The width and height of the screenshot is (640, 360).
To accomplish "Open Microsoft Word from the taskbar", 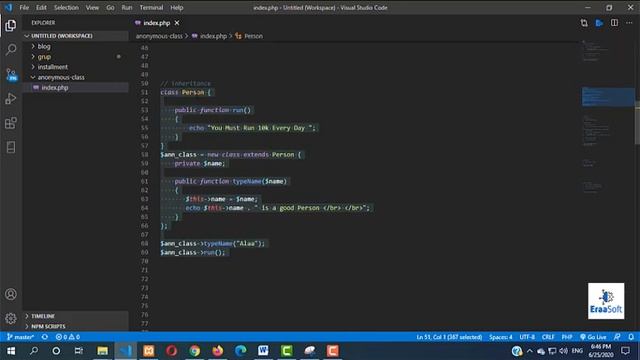I will [263, 351].
